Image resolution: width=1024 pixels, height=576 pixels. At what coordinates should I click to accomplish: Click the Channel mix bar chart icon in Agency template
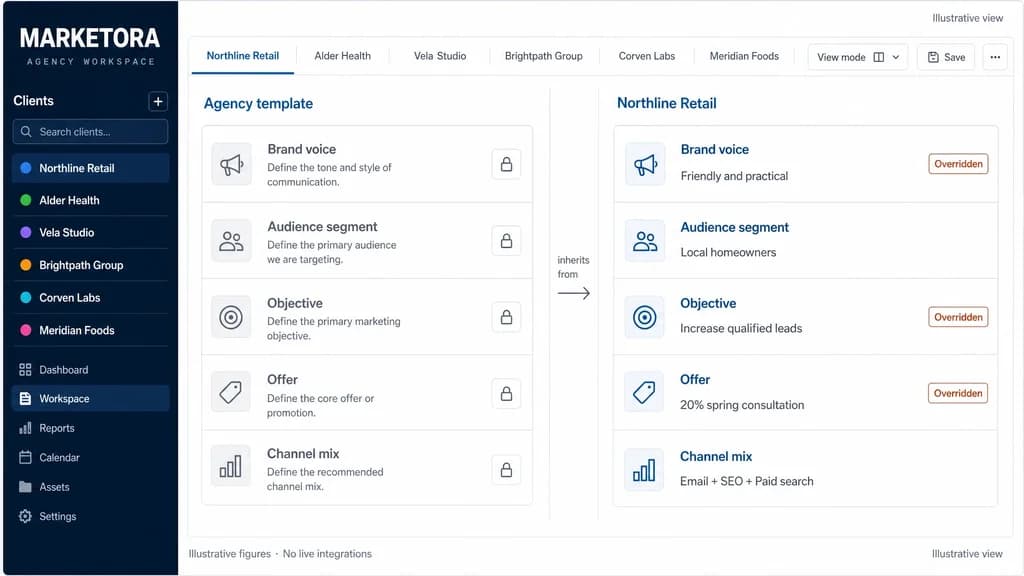(x=231, y=467)
